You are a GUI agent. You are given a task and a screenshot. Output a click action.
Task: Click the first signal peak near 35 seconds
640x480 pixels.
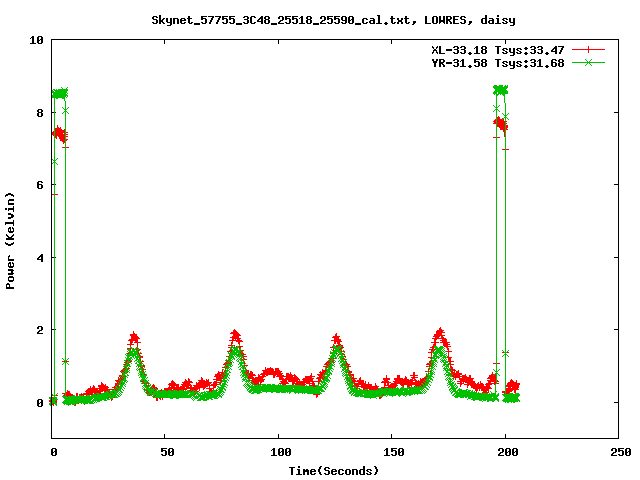click(134, 338)
